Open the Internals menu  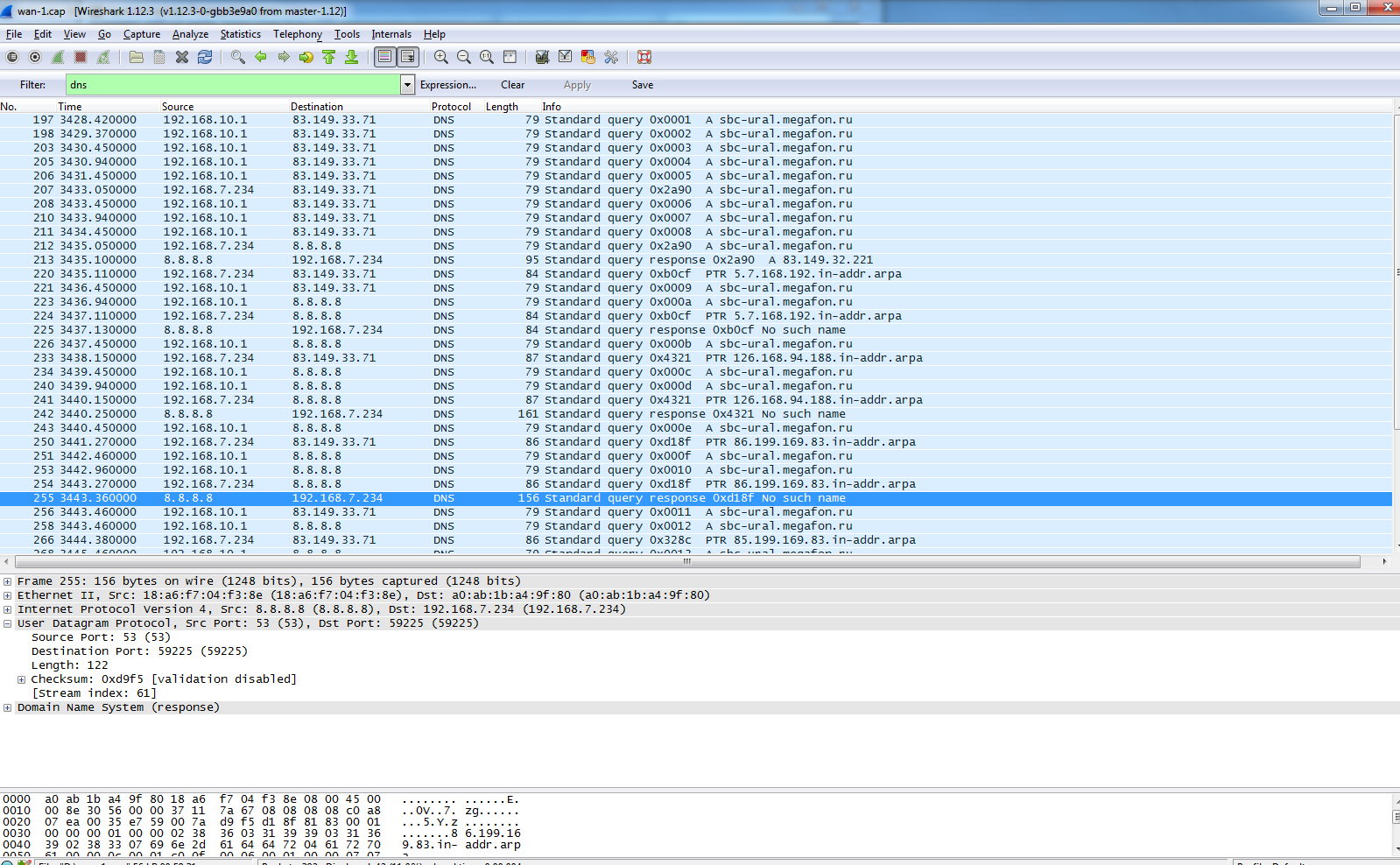391,34
